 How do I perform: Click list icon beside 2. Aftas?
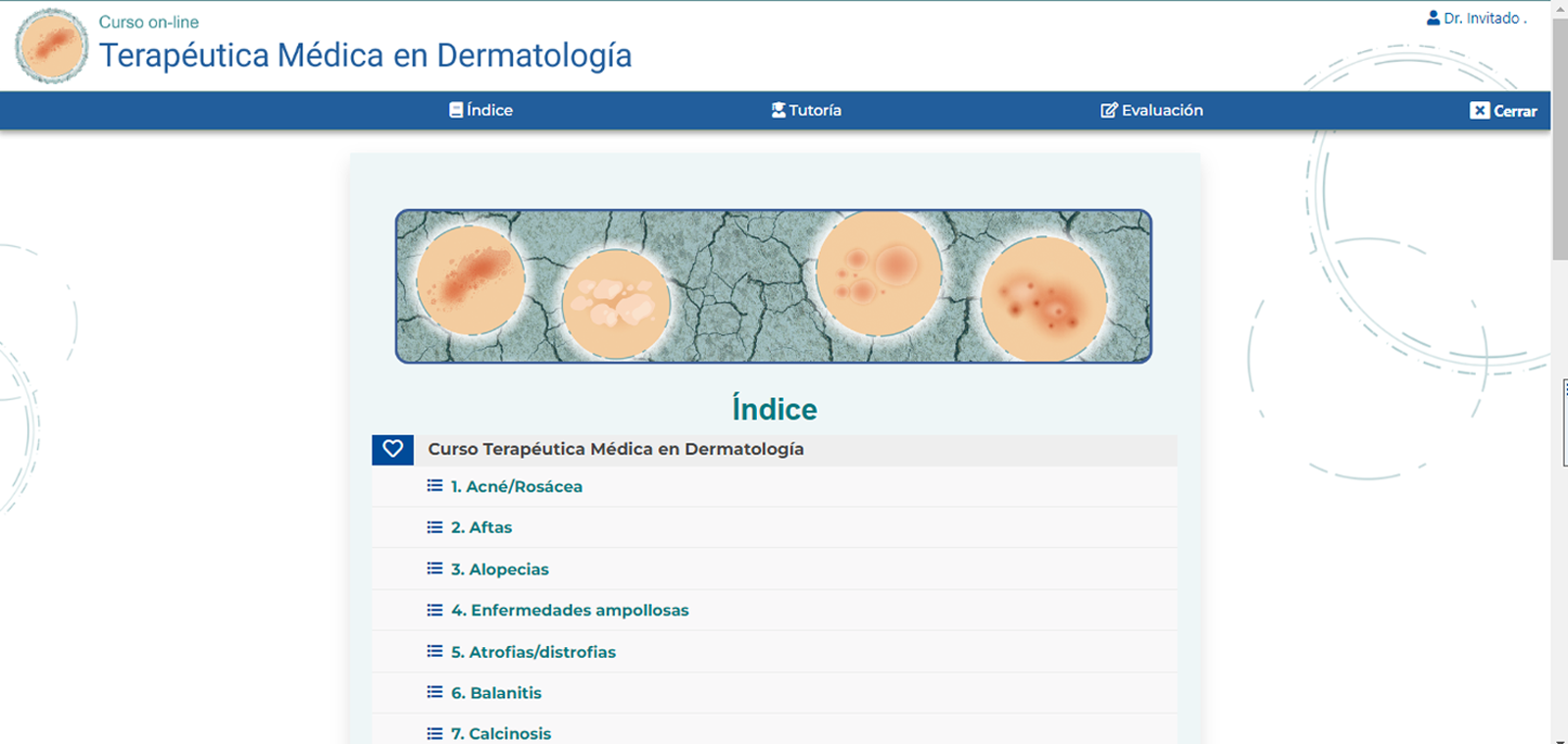click(434, 526)
